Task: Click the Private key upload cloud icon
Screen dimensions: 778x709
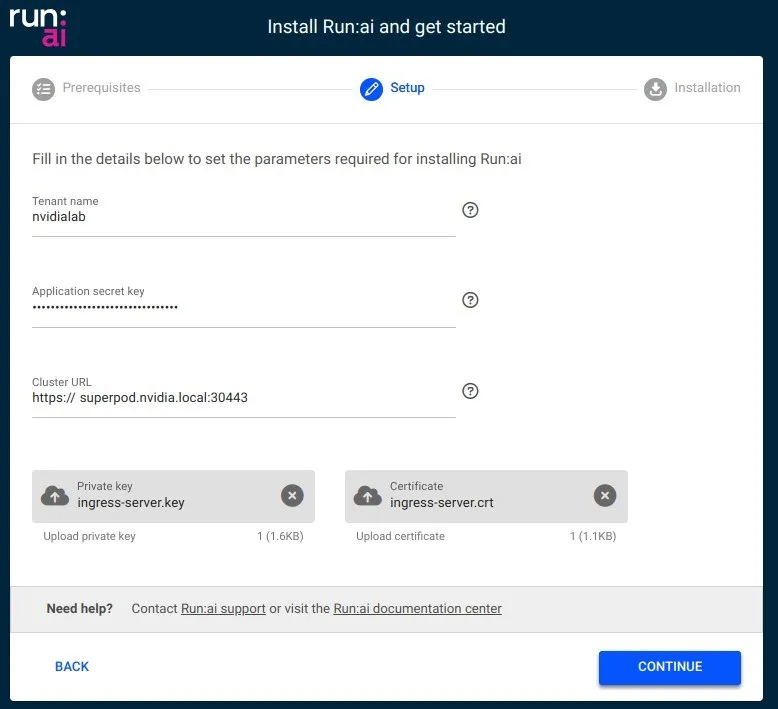Action: pyautogui.click(x=55, y=496)
